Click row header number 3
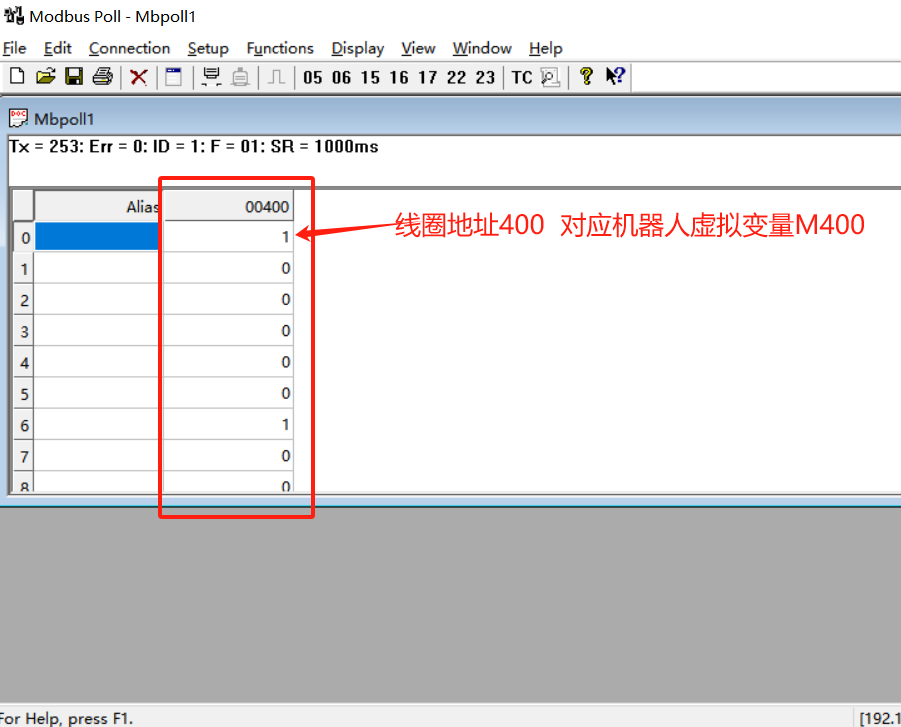 (x=22, y=331)
